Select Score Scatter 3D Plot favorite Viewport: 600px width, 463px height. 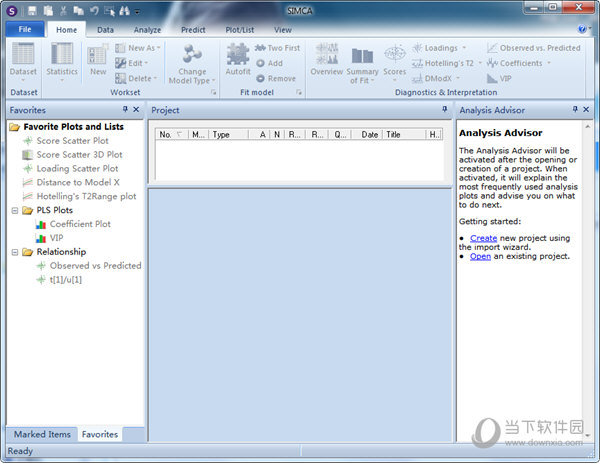coord(79,155)
